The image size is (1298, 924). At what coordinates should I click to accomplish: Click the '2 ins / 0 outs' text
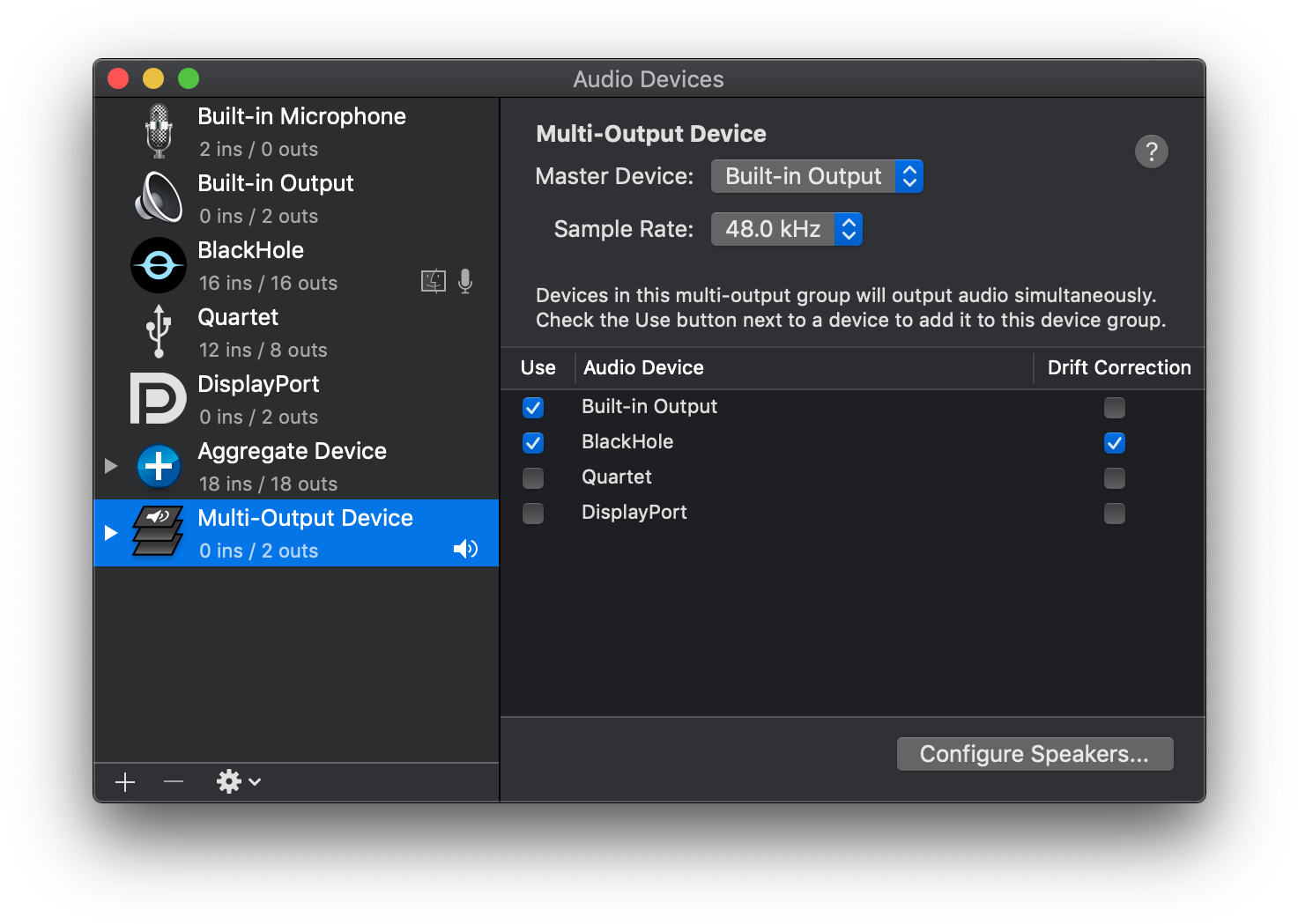click(x=258, y=149)
